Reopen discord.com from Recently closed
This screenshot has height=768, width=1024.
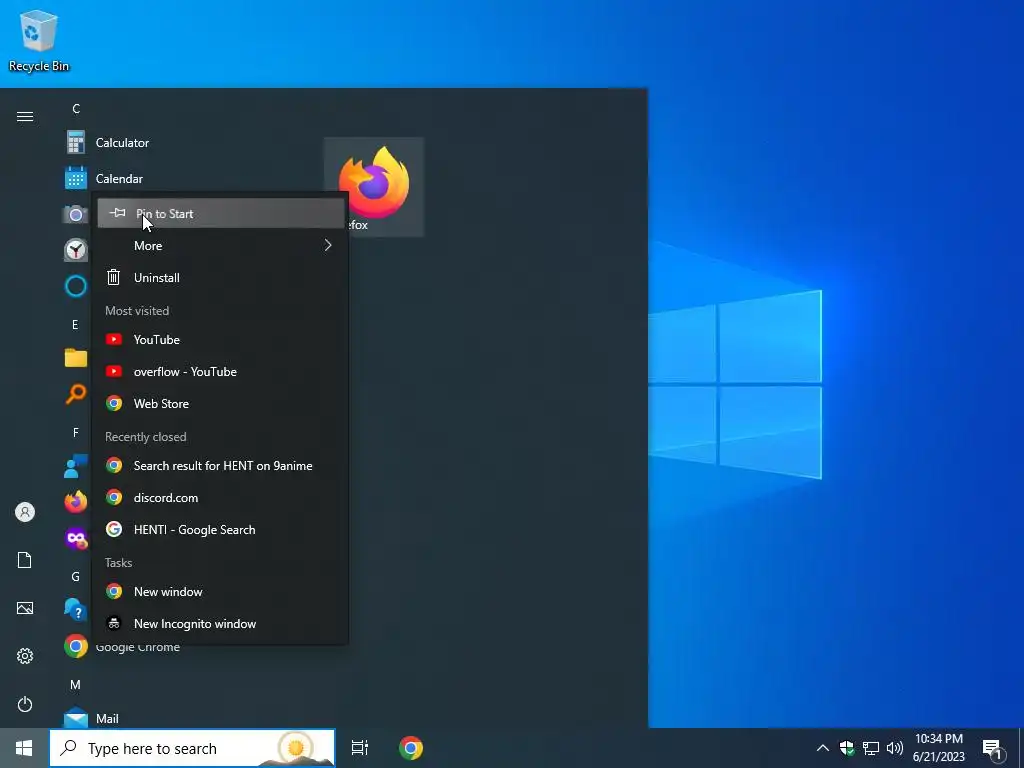point(221,498)
